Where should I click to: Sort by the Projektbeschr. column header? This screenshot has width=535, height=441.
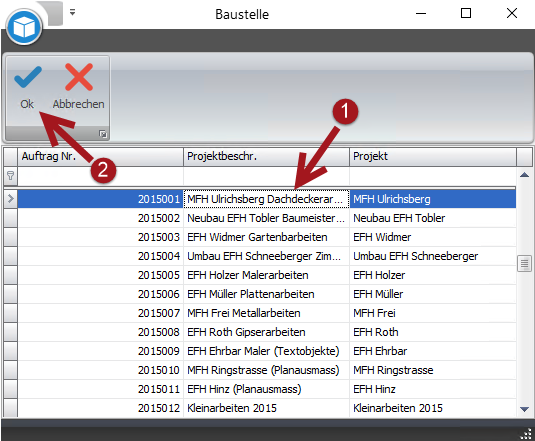(266, 157)
